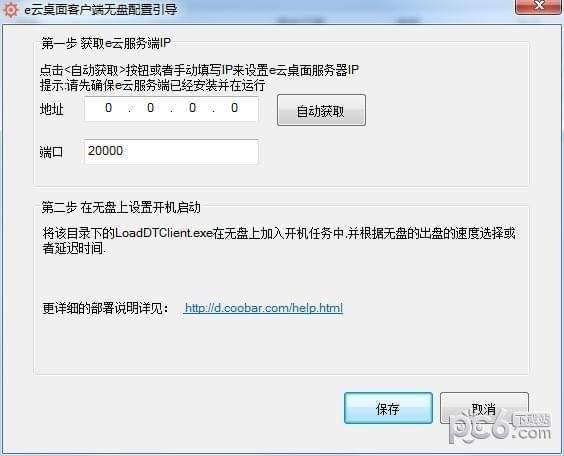Focus the 端口 field showing 20000
564x456 pixels.
(x=171, y=152)
